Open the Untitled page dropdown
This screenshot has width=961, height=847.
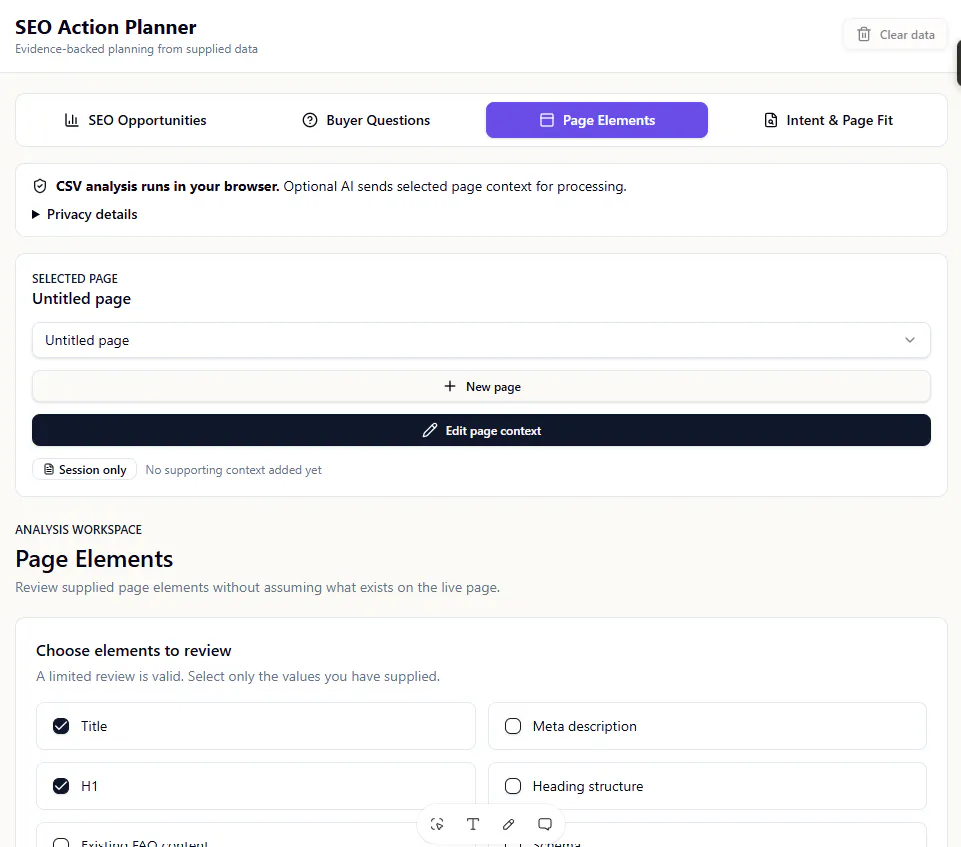coord(481,340)
